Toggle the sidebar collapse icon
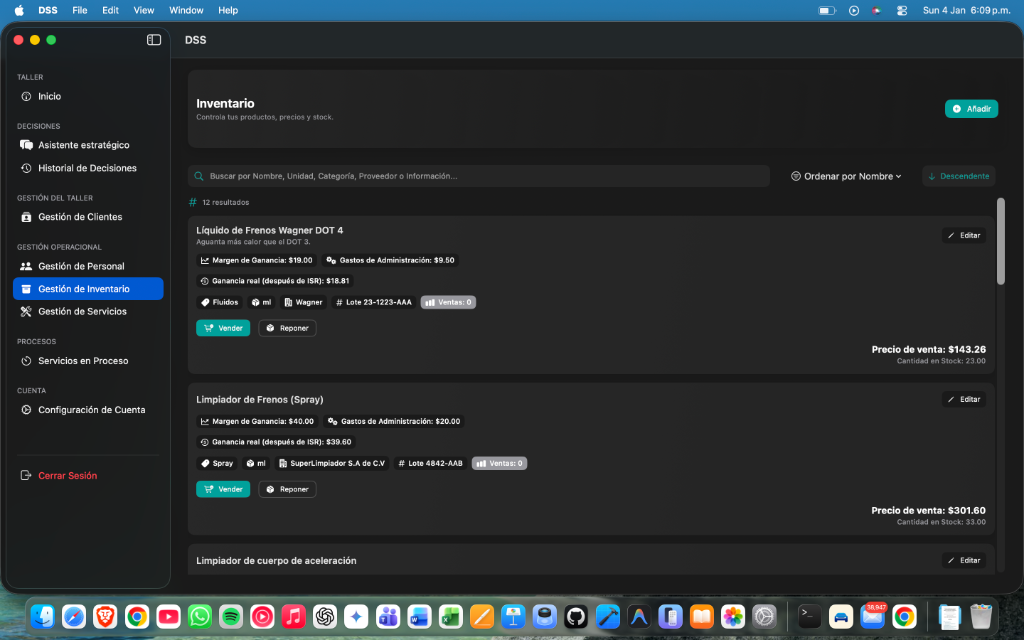This screenshot has width=1024, height=640. (152, 39)
